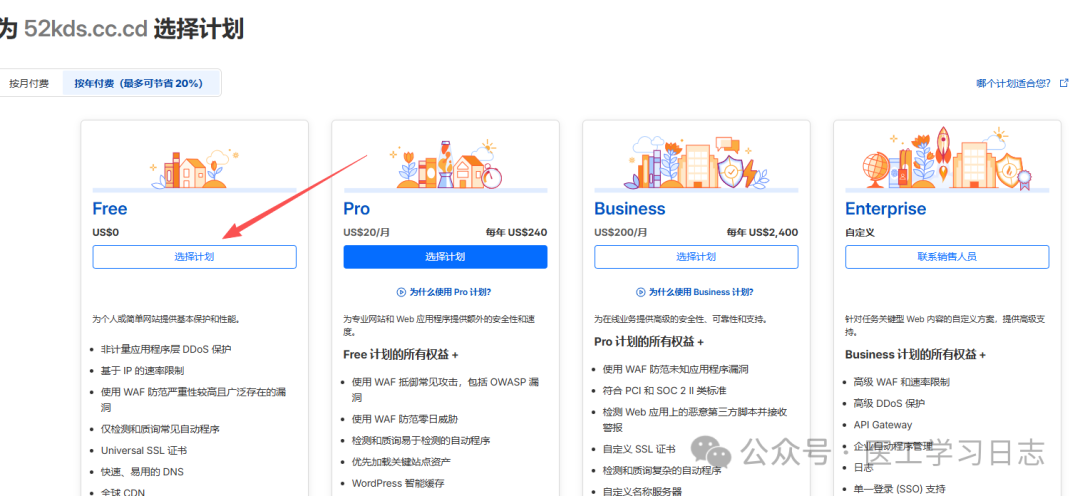Viewport: 1080px width, 496px height.
Task: Click external link icon beside 哪个计划适合您
Action: [1064, 83]
